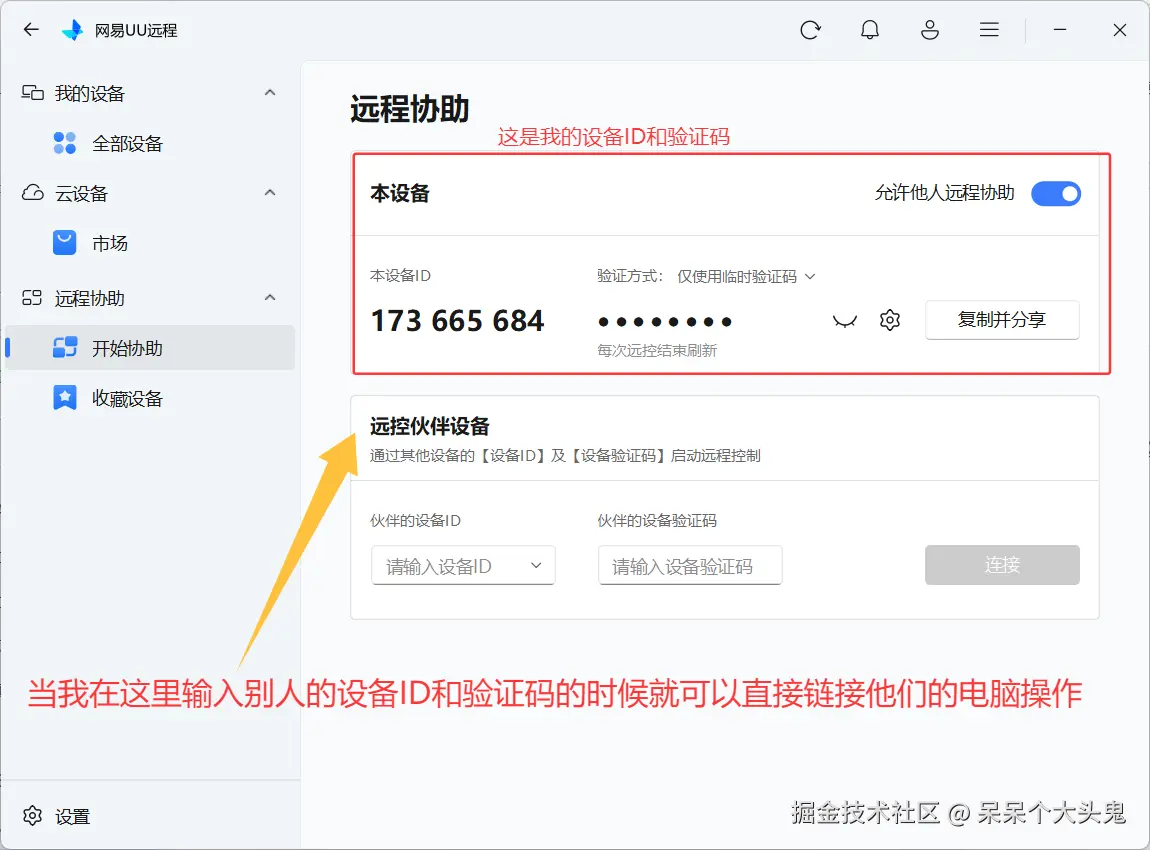Open notifications bell icon
Viewport: 1150px width, 850px height.
(870, 30)
